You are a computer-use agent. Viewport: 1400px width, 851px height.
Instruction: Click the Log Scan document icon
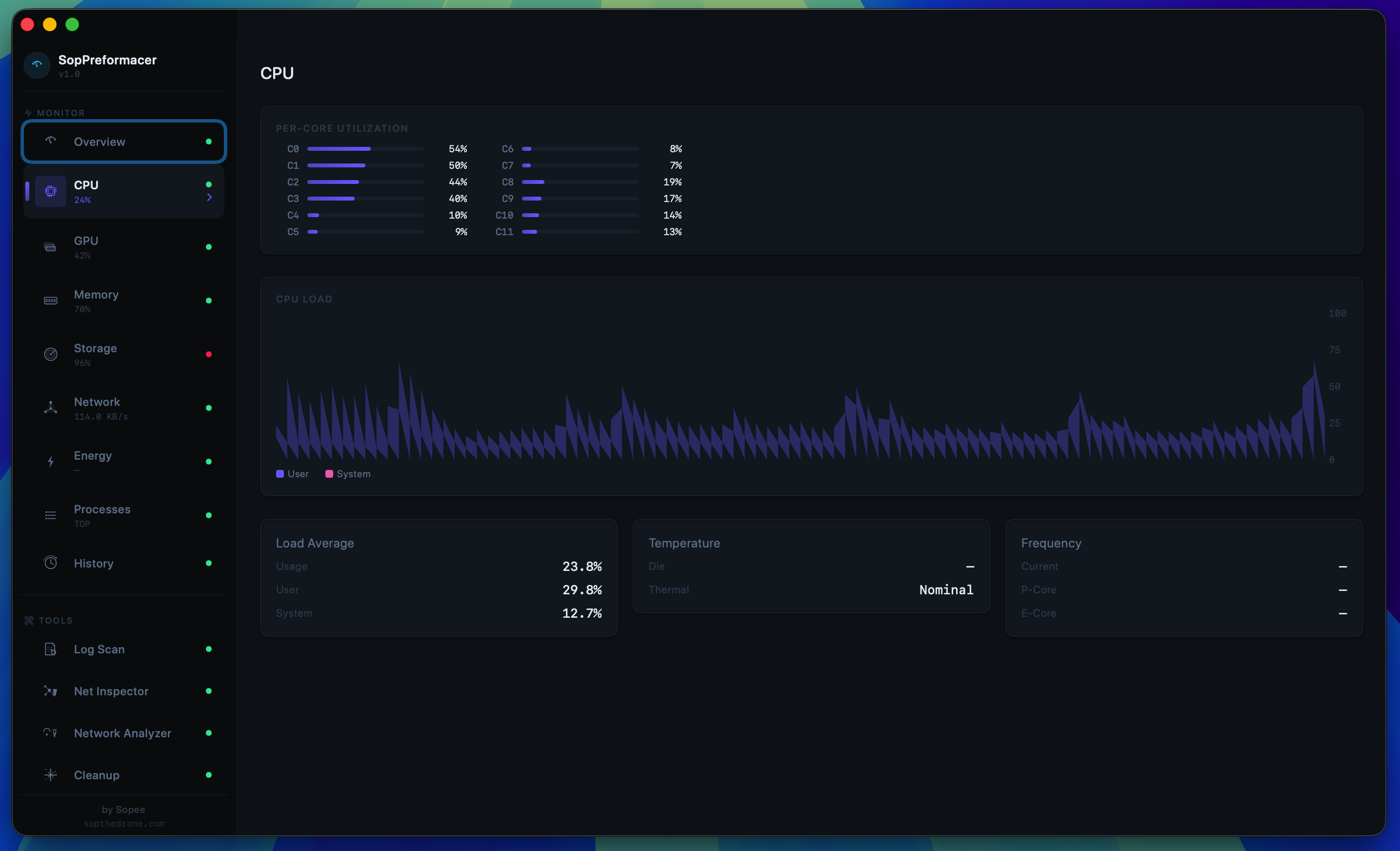50,649
